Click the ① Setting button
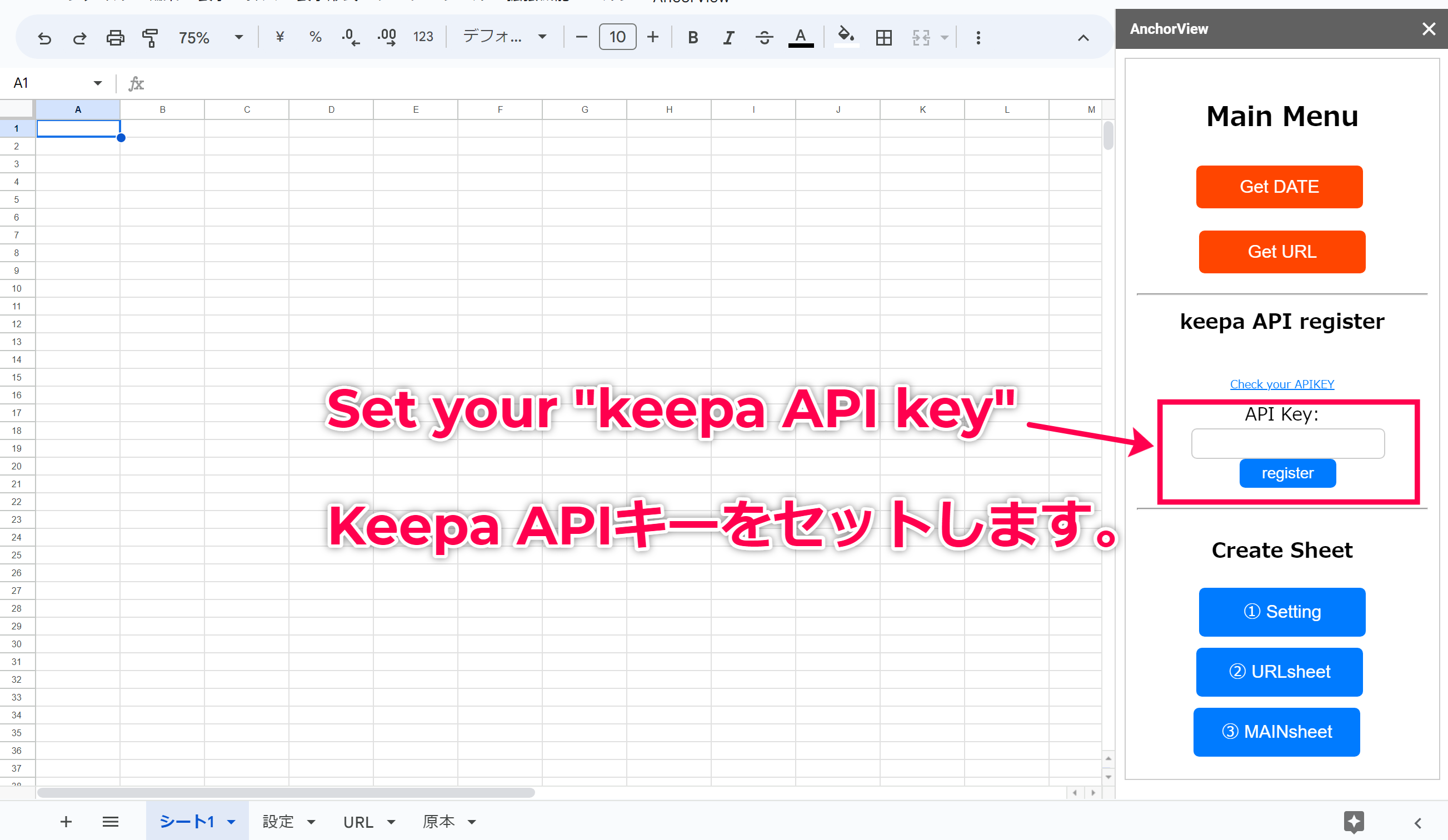This screenshot has height=840, width=1448. click(x=1282, y=612)
